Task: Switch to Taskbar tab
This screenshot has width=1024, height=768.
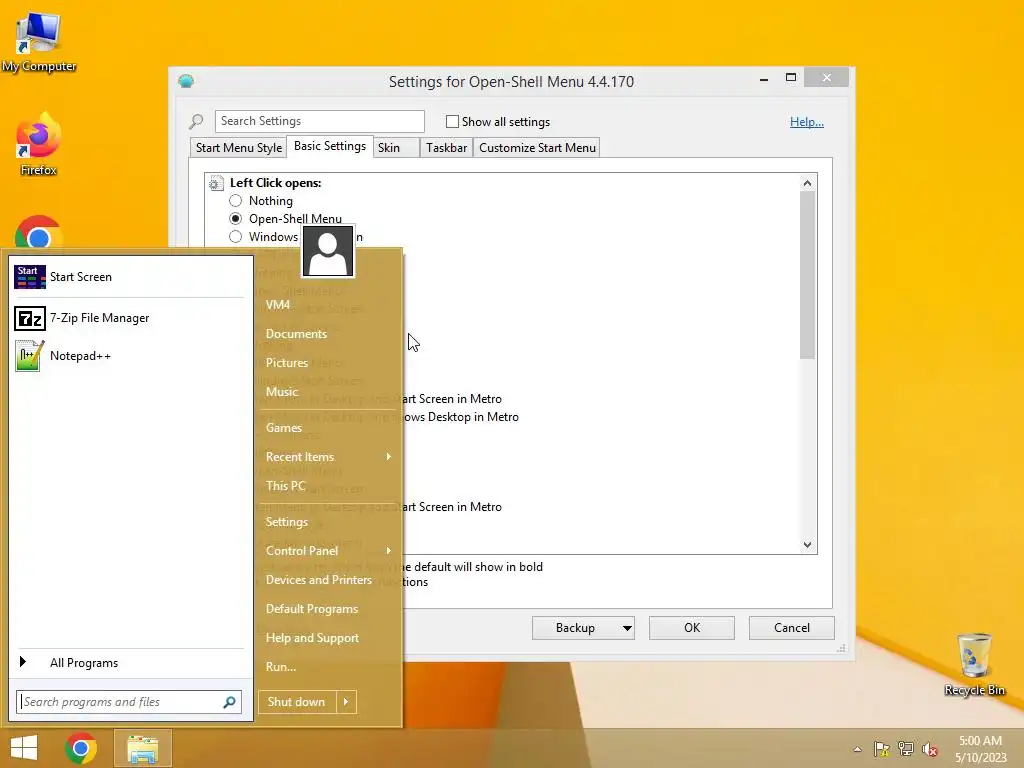Action: pyautogui.click(x=447, y=148)
